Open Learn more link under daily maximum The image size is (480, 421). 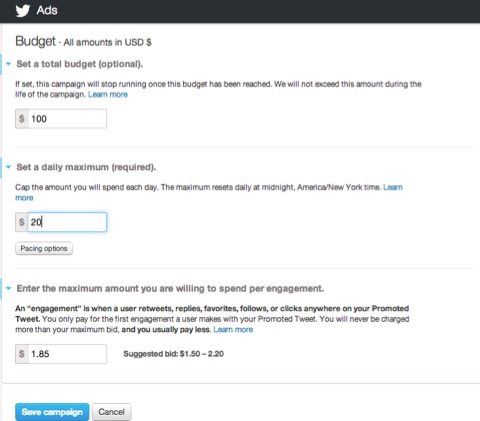393,187
